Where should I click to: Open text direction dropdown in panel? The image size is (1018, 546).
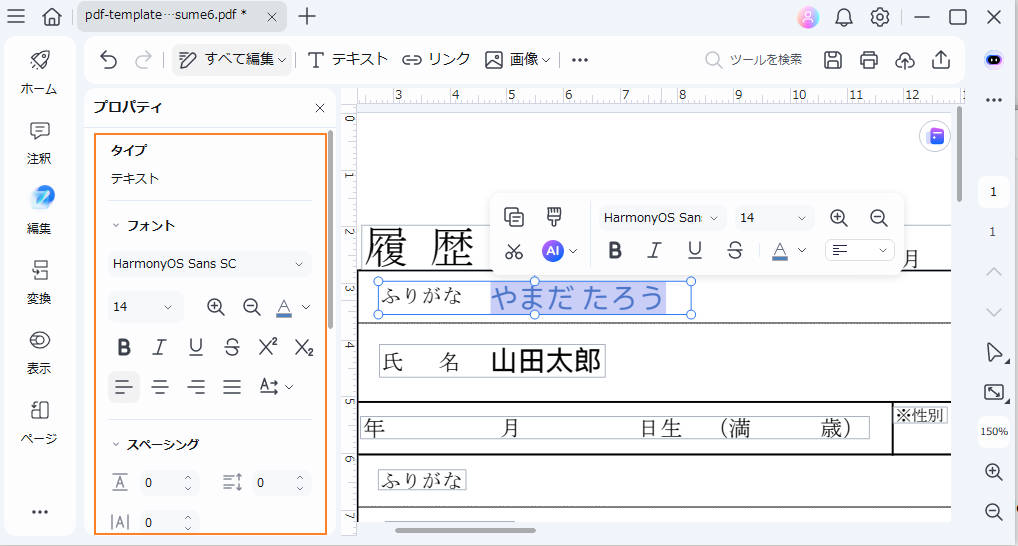[276, 386]
